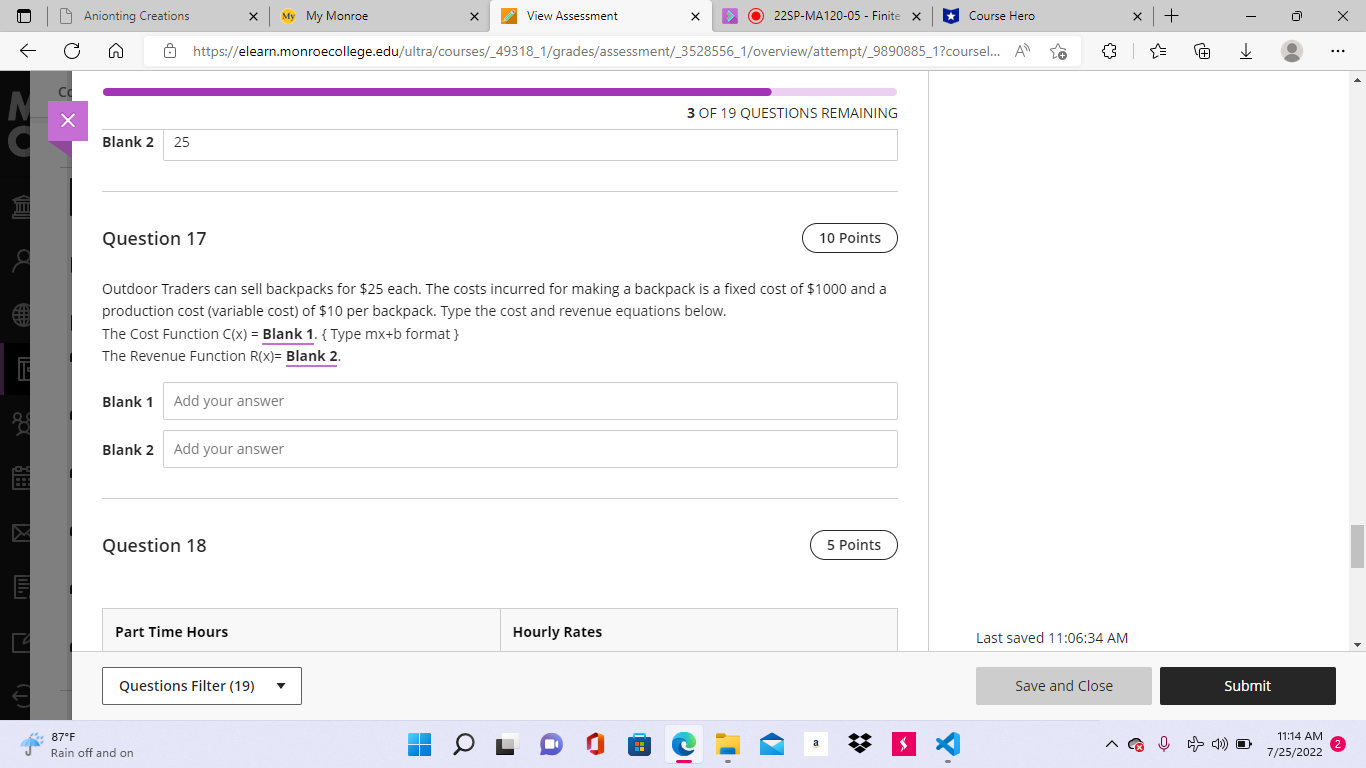The width and height of the screenshot is (1366, 768).
Task: Close the View Assessment tab
Action: (695, 16)
